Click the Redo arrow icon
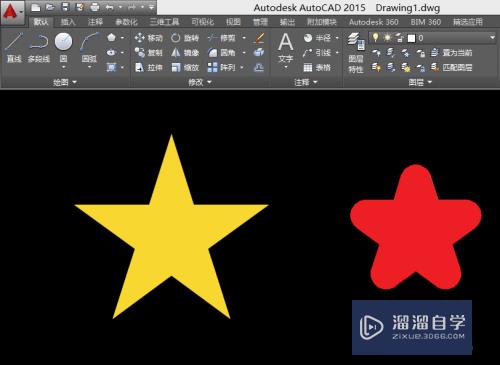 point(132,7)
